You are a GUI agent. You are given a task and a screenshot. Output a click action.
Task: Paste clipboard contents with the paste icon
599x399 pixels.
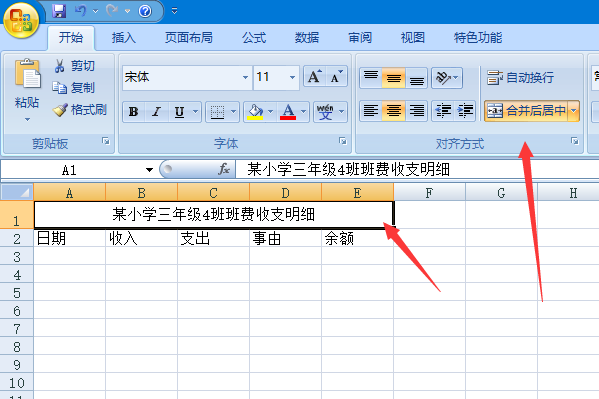pos(27,73)
